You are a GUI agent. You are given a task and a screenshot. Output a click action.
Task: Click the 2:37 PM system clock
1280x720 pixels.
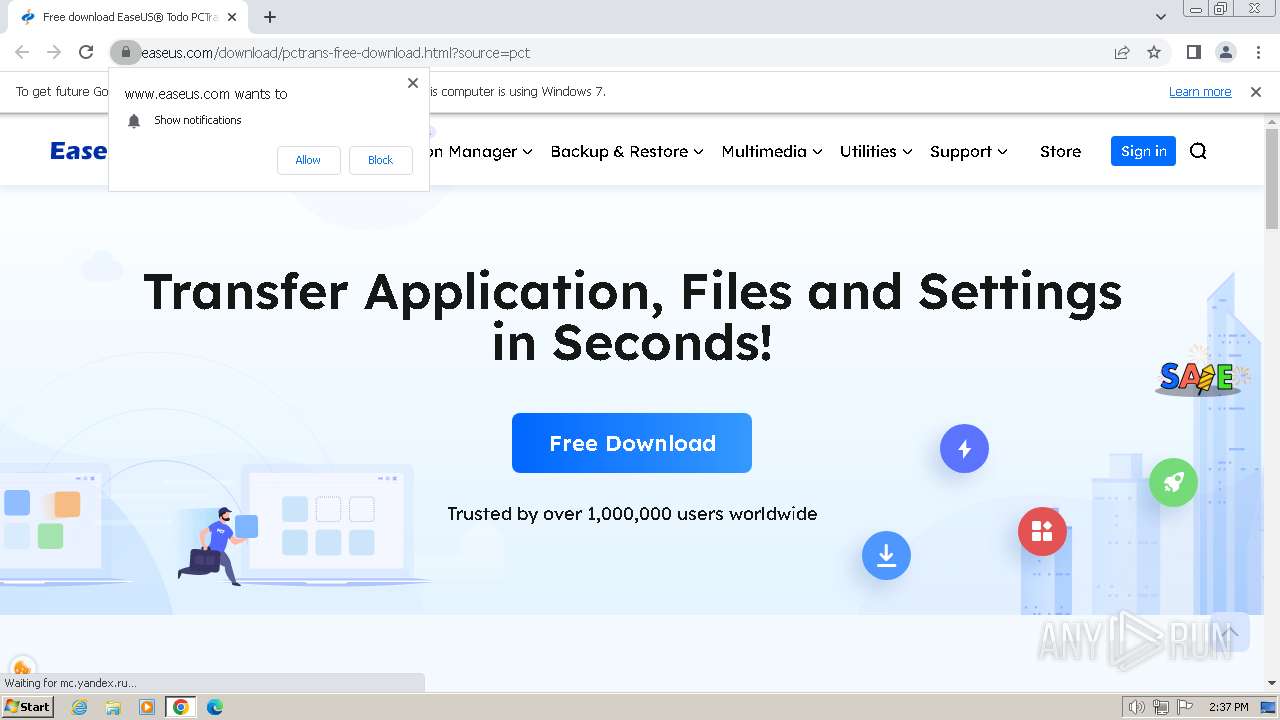point(1228,707)
